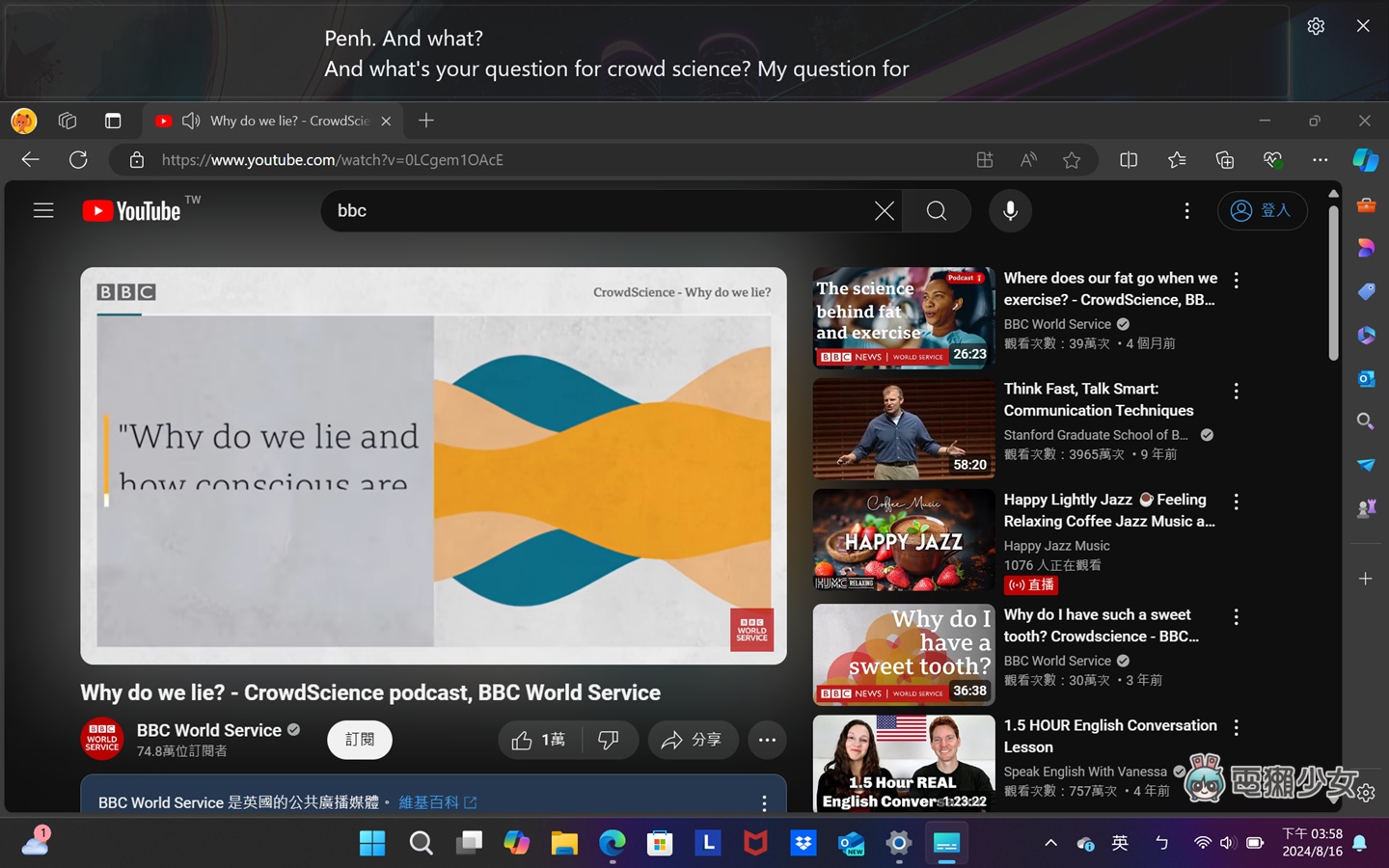This screenshot has width=1389, height=868.
Task: View site information lock icon
Action: [x=137, y=160]
